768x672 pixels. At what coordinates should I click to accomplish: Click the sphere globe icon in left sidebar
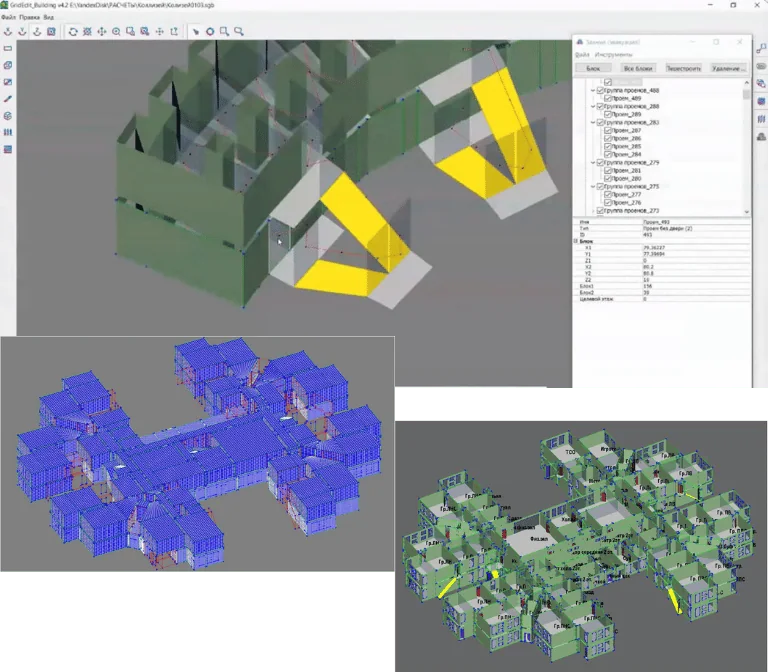point(8,116)
